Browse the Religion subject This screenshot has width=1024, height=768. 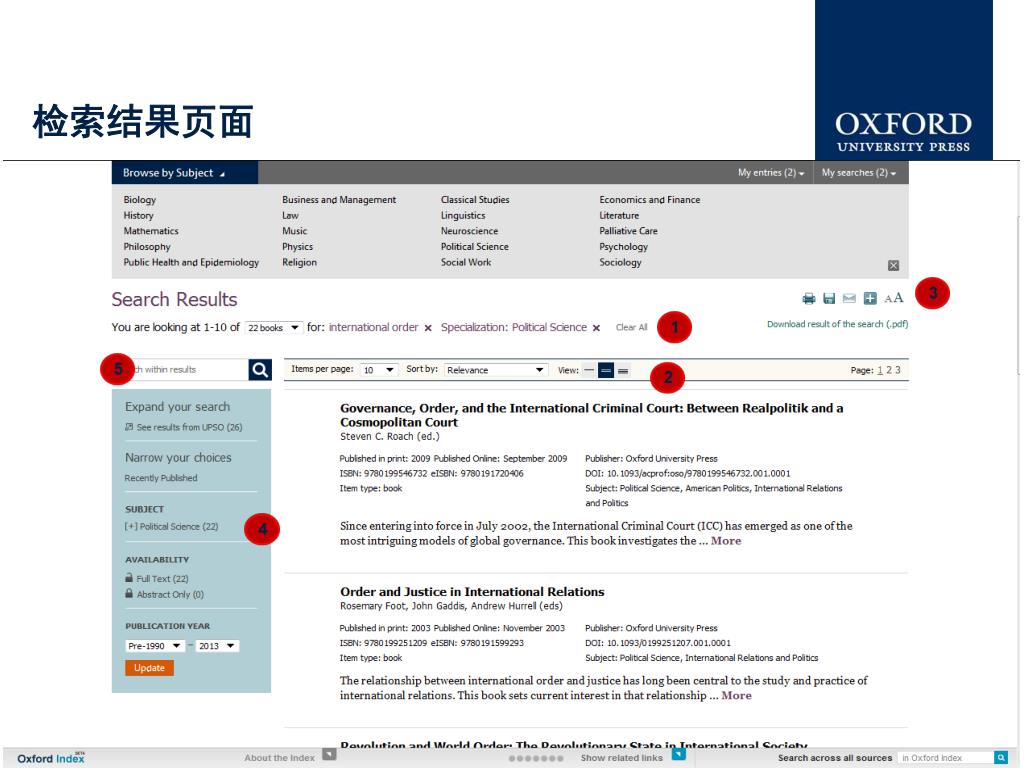point(299,263)
